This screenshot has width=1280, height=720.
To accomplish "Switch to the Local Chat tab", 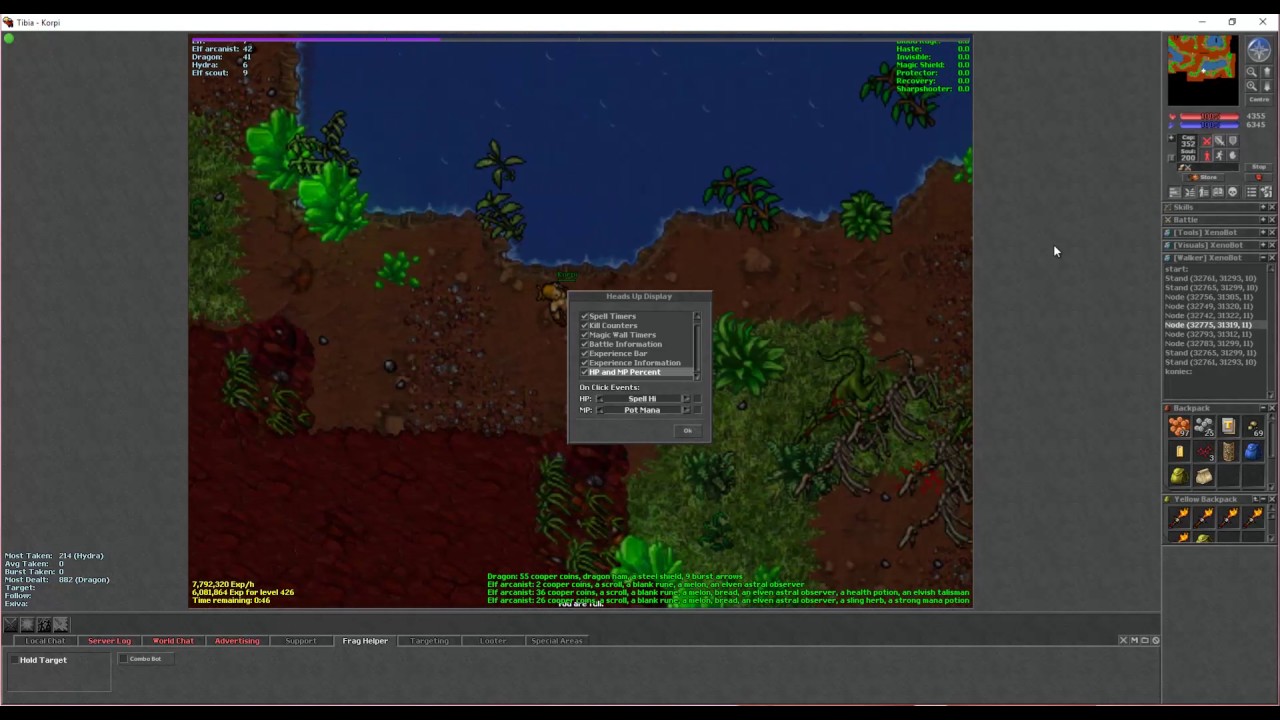I will click(45, 641).
